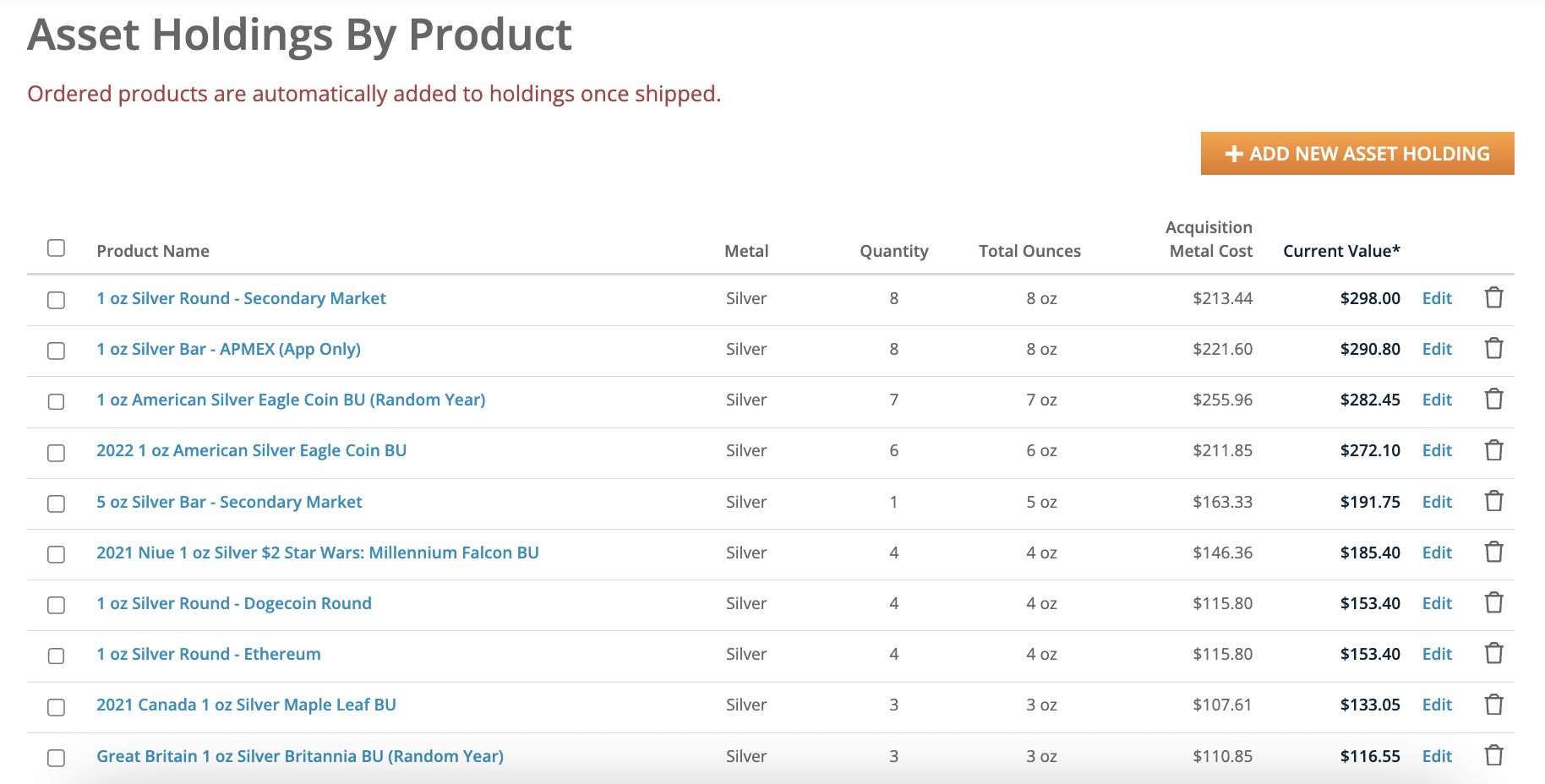Open 1 oz Silver Round - Secondary Market product
The height and width of the screenshot is (784, 1545).
click(241, 298)
